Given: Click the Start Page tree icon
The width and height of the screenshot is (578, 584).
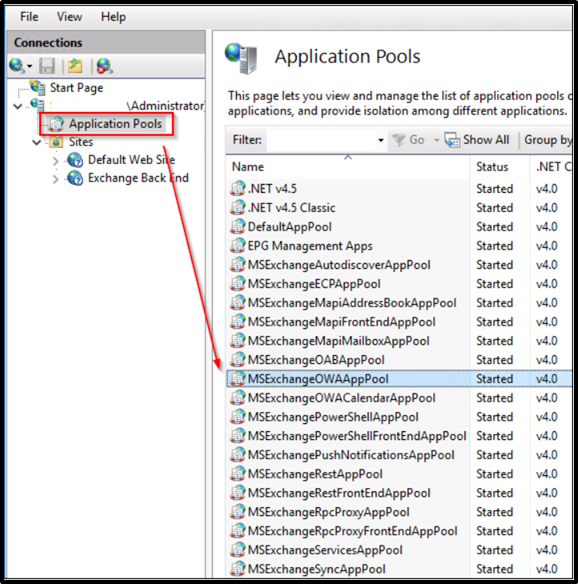Looking at the screenshot, I should point(37,87).
